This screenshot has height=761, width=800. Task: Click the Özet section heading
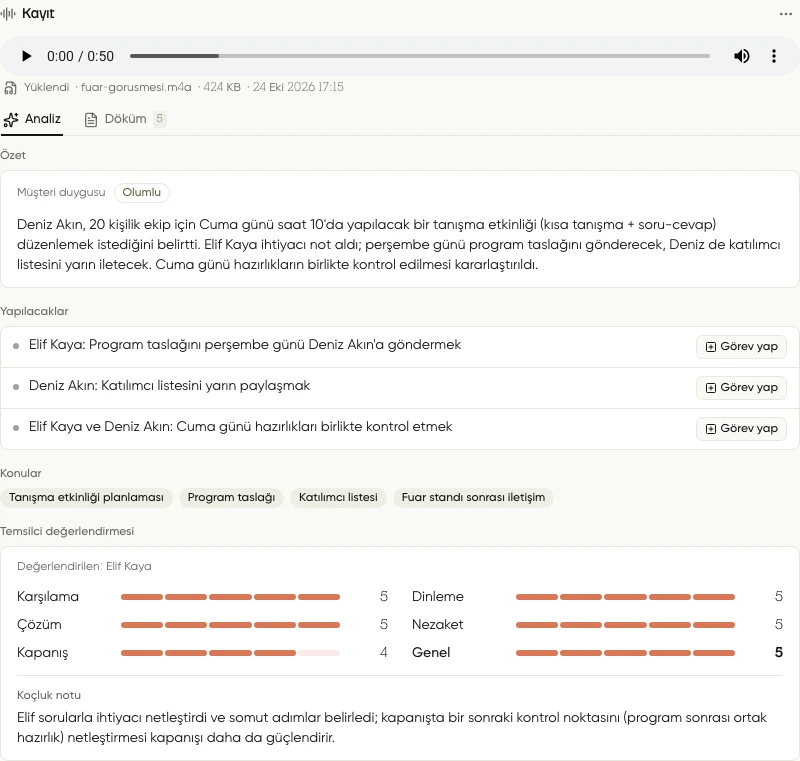(x=13, y=155)
